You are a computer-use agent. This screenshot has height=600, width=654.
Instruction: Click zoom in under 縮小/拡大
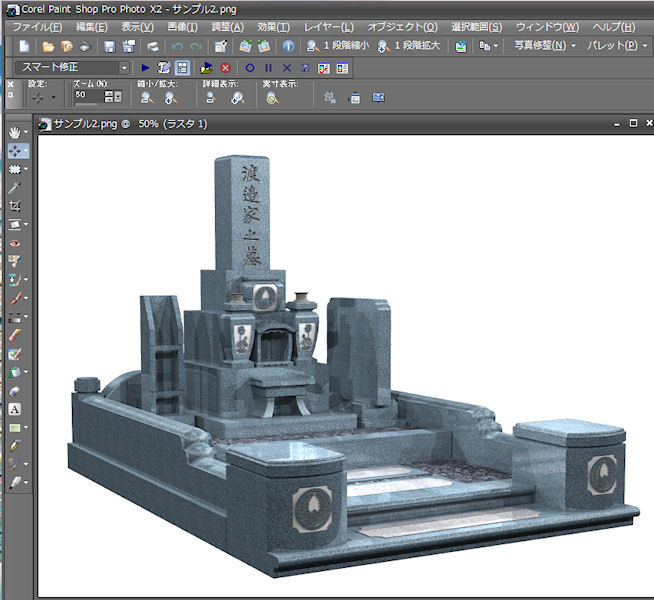click(171, 98)
